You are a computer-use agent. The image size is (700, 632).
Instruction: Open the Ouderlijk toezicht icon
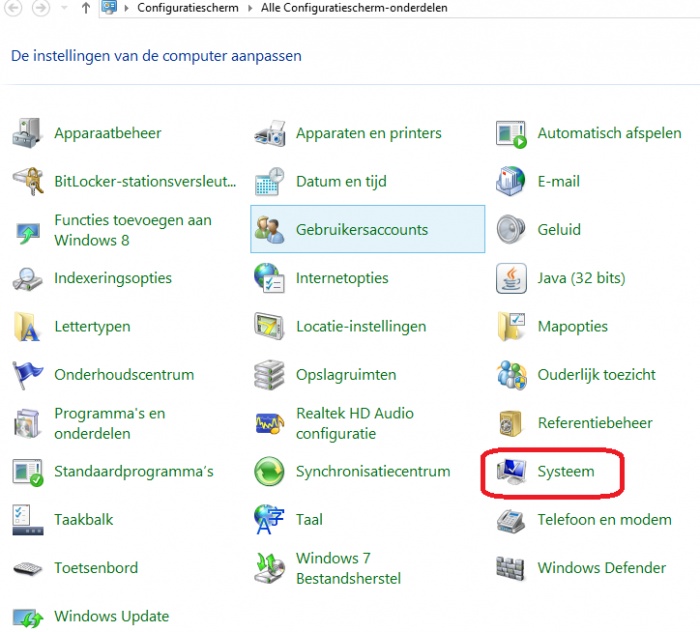tap(511, 374)
